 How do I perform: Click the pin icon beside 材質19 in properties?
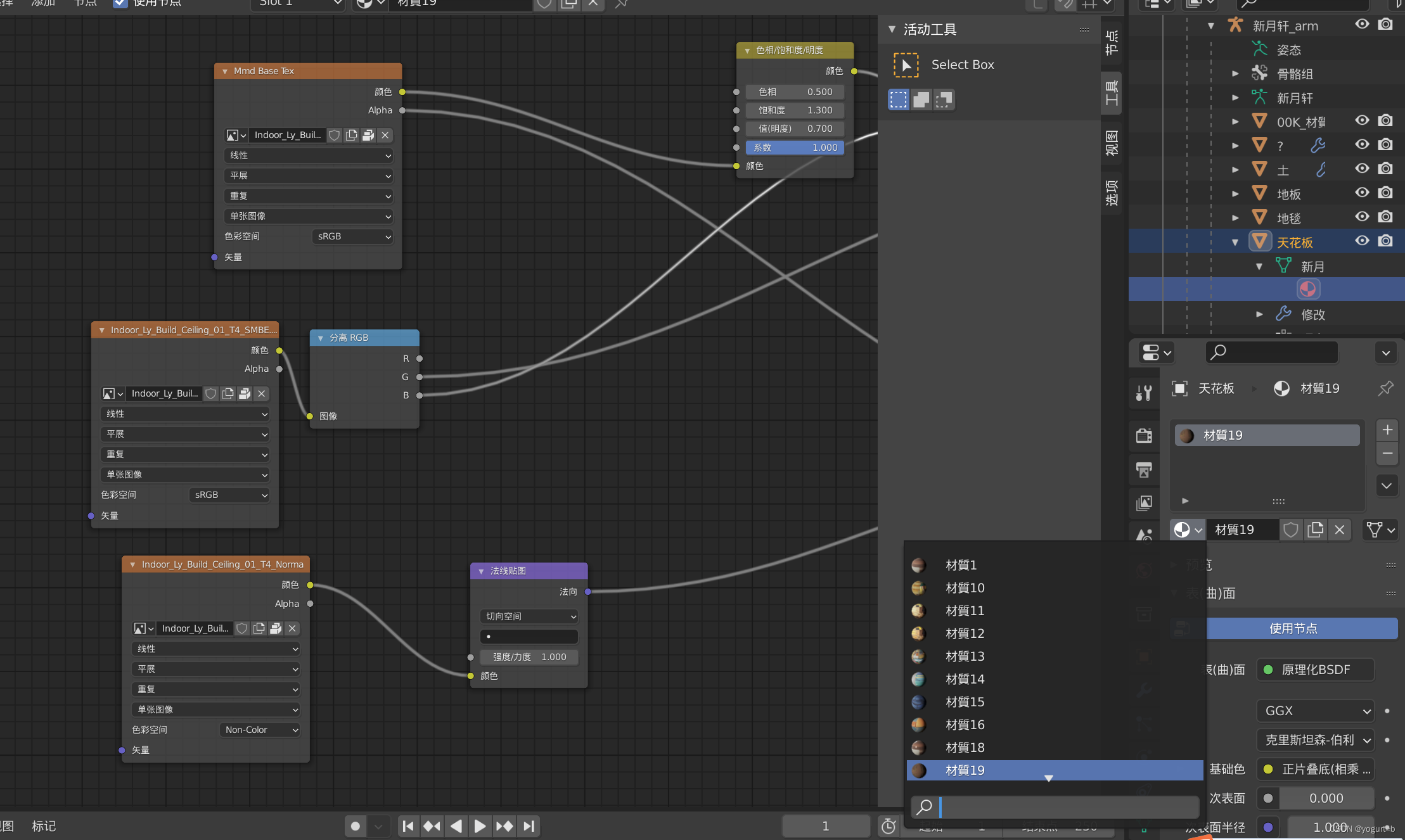tap(1385, 388)
